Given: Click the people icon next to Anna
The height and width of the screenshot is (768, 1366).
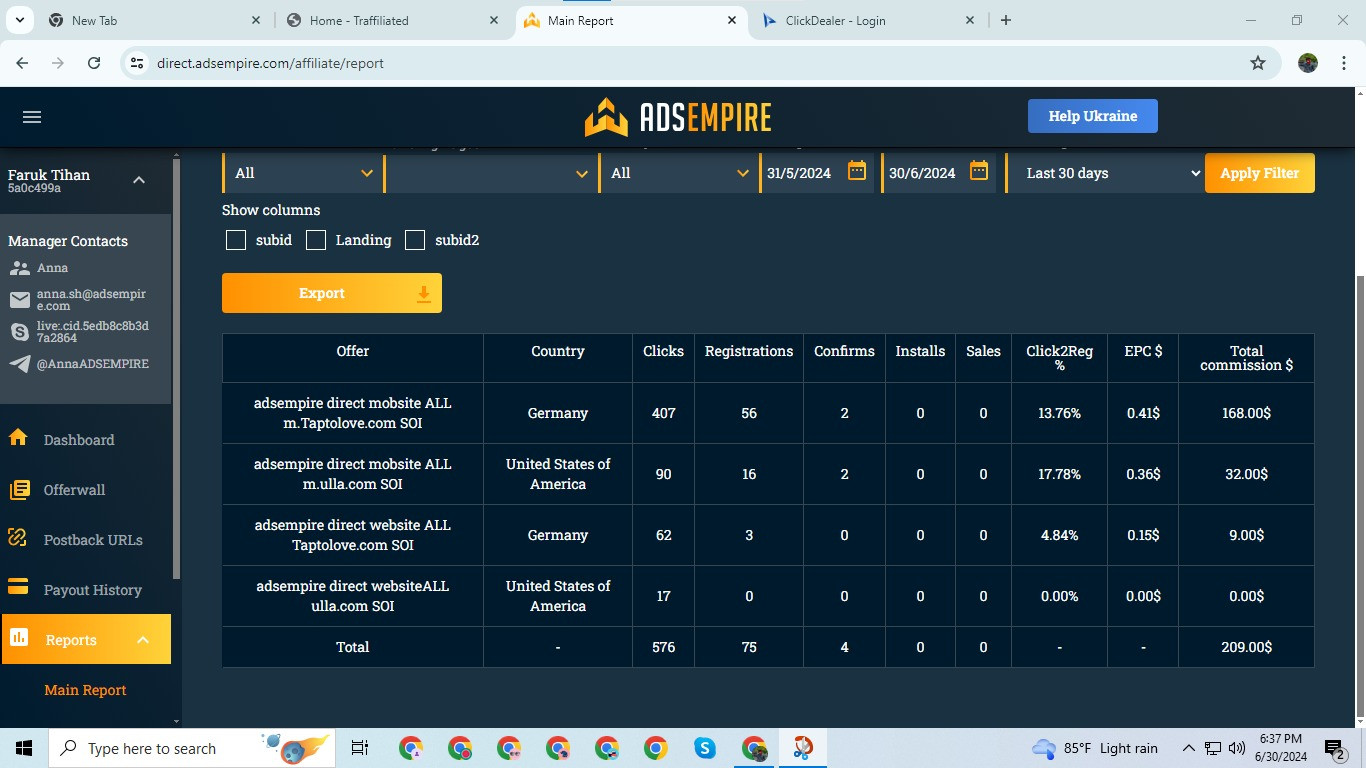Looking at the screenshot, I should [x=19, y=268].
